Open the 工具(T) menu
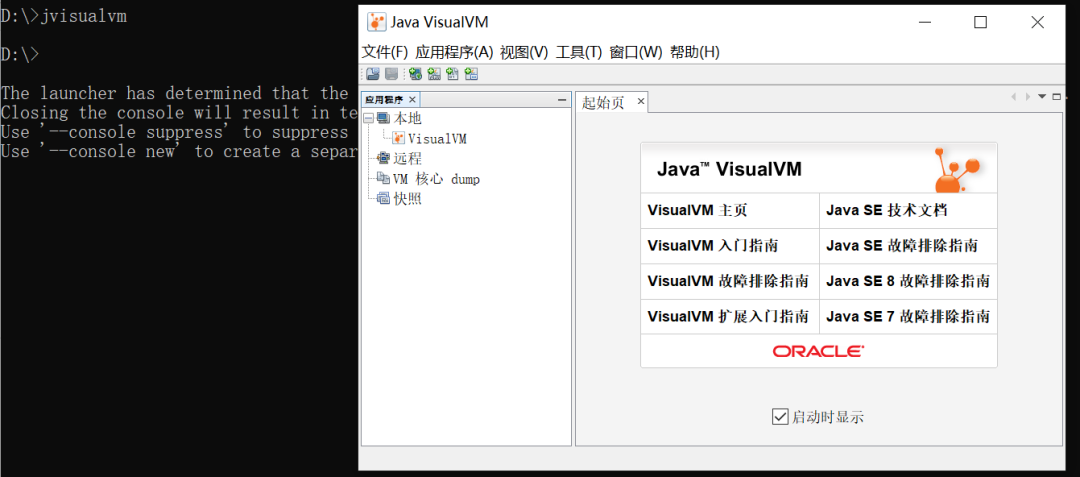 579,52
